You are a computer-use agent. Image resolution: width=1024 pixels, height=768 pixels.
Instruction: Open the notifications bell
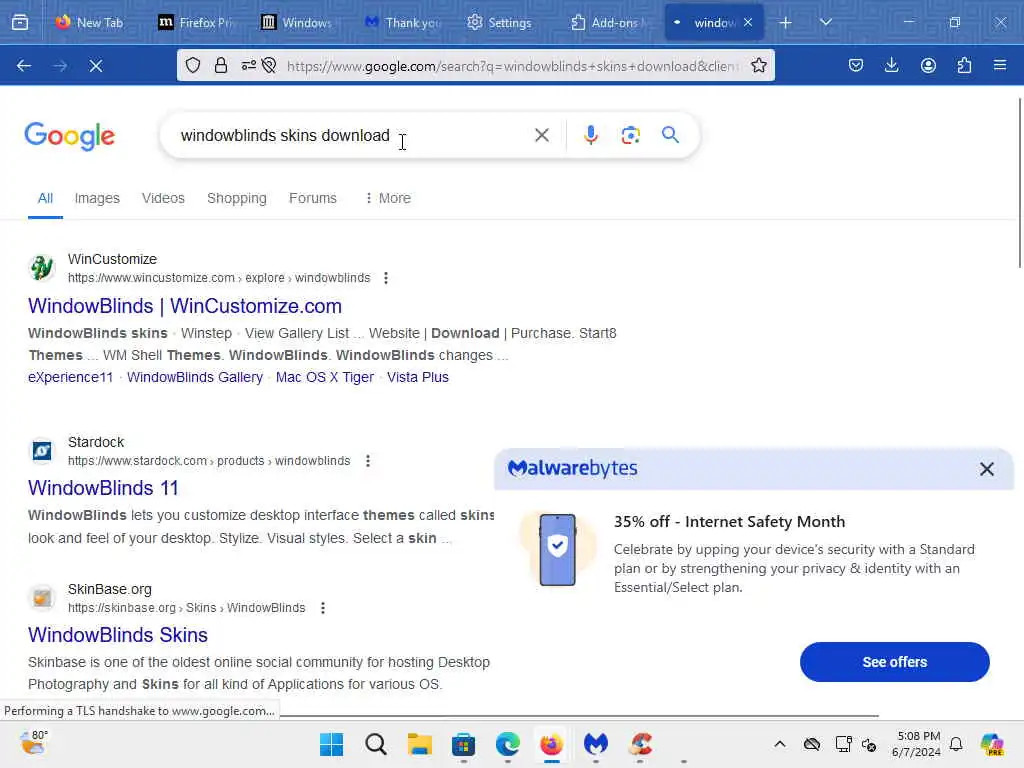pos(955,744)
